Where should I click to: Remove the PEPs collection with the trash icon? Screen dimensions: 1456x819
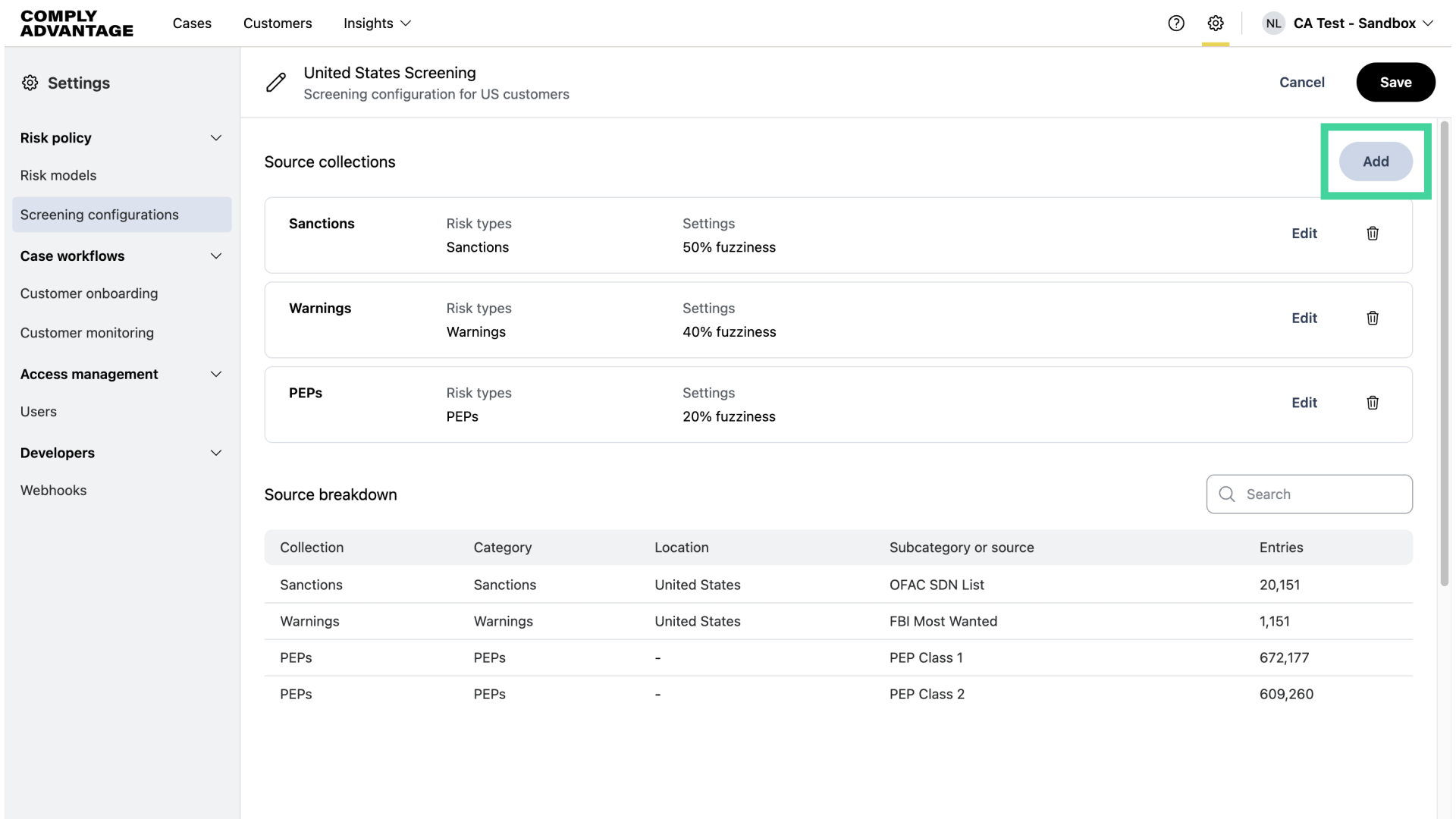(x=1373, y=403)
